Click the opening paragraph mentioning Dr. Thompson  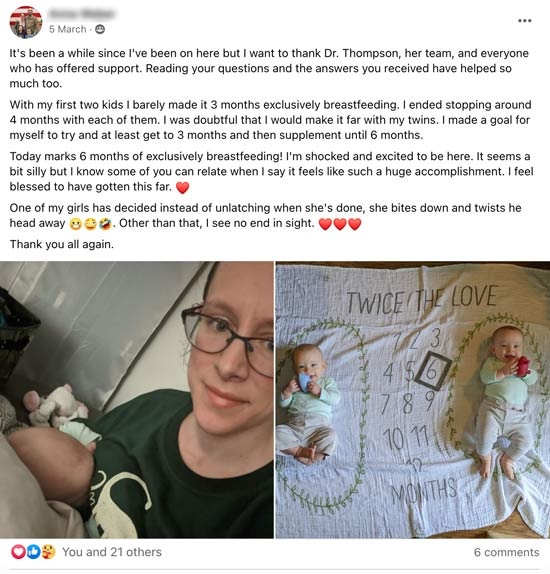[x=269, y=68]
